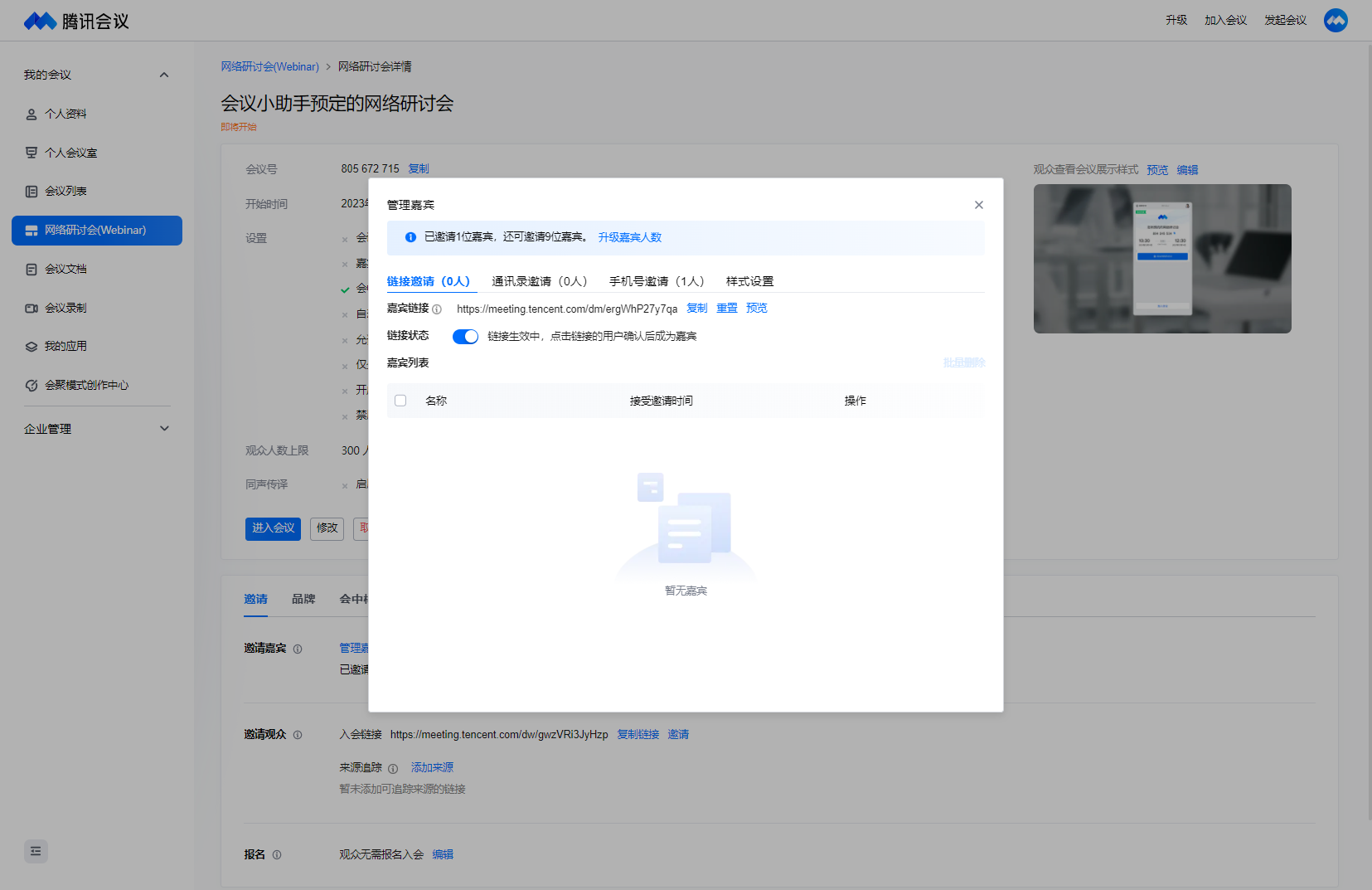Click 添加来源 link
Image resolution: width=1372 pixels, height=890 pixels.
click(x=432, y=768)
